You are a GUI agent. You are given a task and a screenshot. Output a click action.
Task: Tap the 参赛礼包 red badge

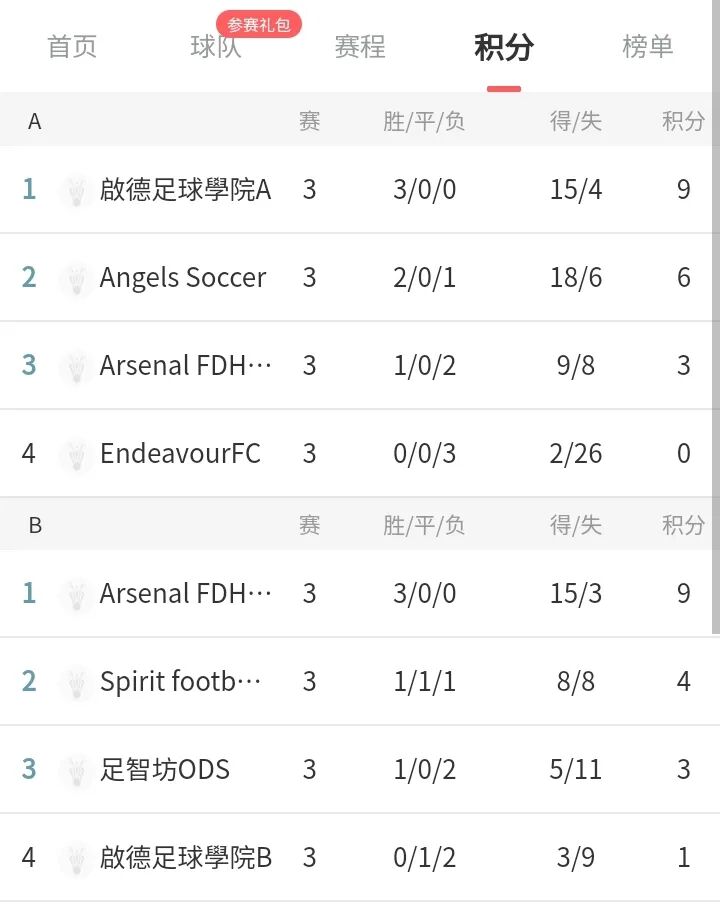(x=259, y=25)
